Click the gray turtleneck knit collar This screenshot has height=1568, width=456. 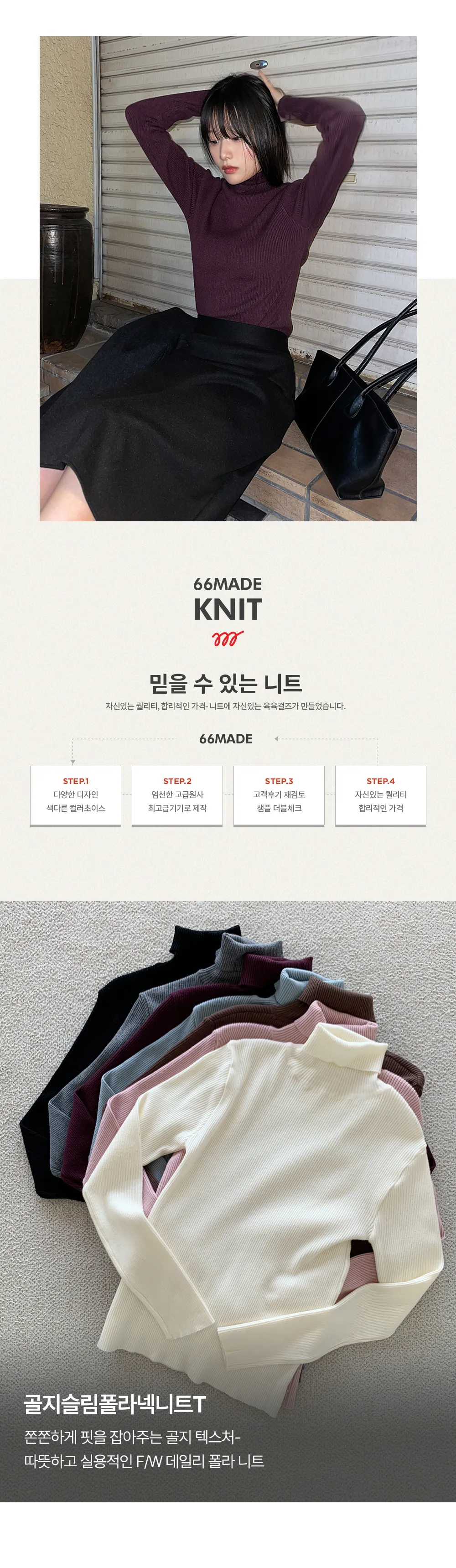pos(249,955)
